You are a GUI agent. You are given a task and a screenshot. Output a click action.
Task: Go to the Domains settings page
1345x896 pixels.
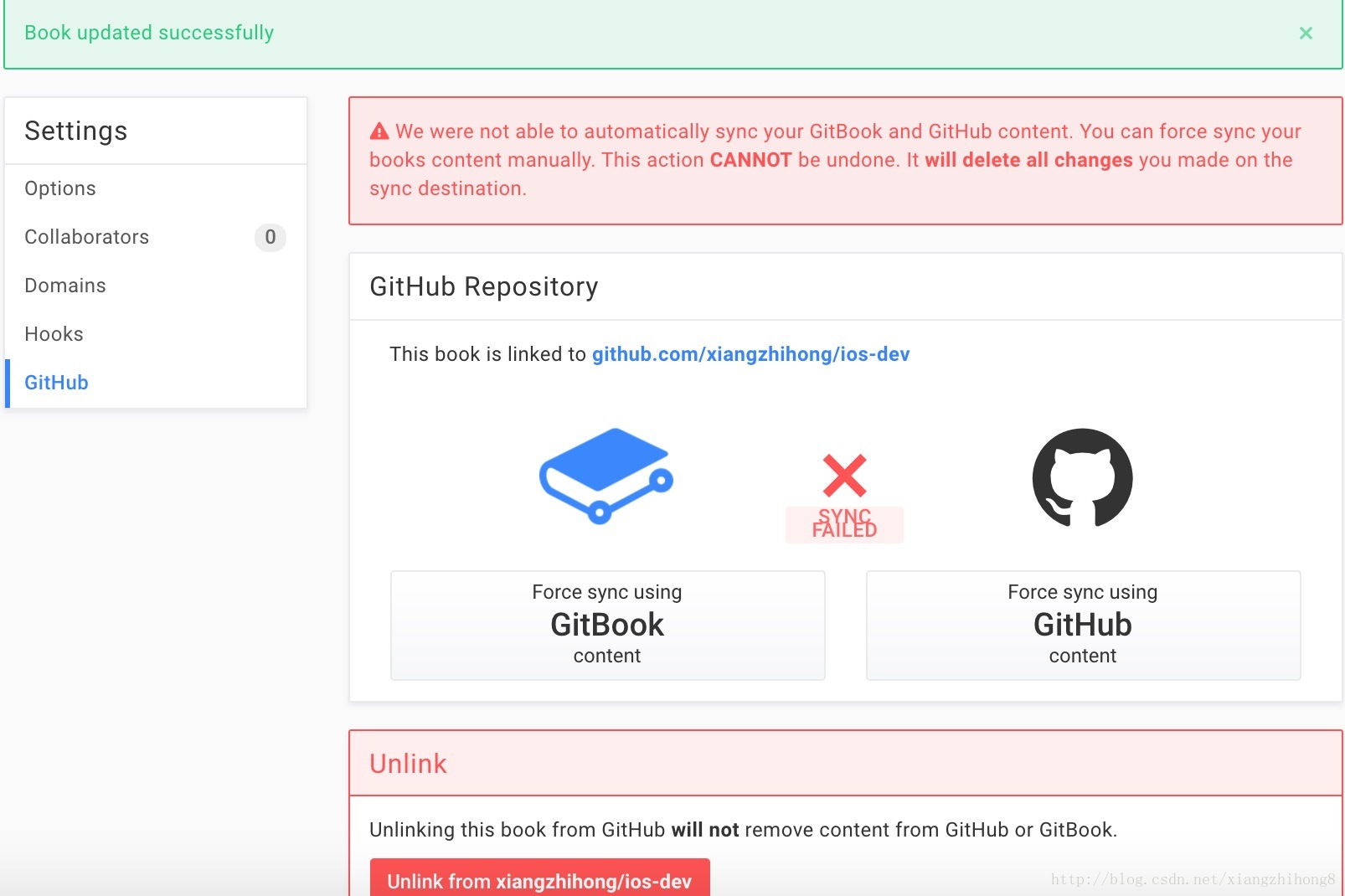click(x=156, y=286)
